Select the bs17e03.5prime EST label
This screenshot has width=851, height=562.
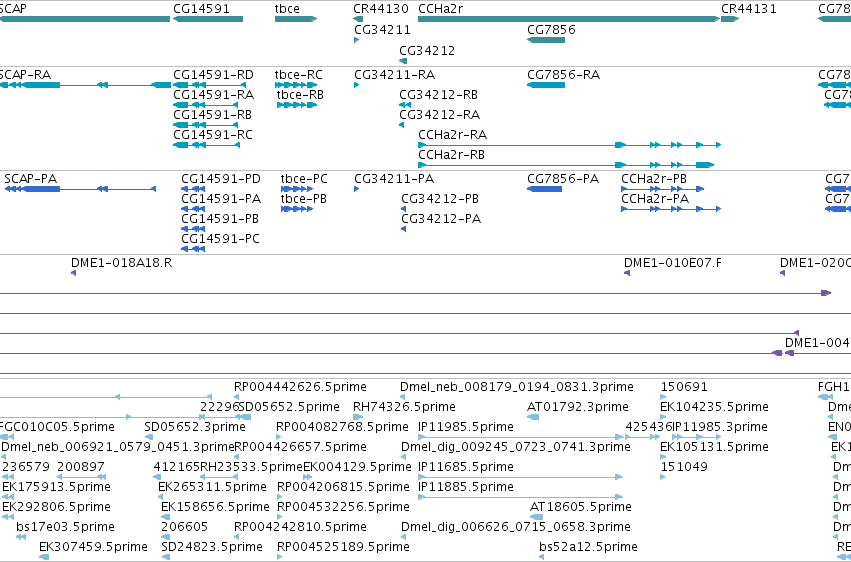tap(65, 527)
